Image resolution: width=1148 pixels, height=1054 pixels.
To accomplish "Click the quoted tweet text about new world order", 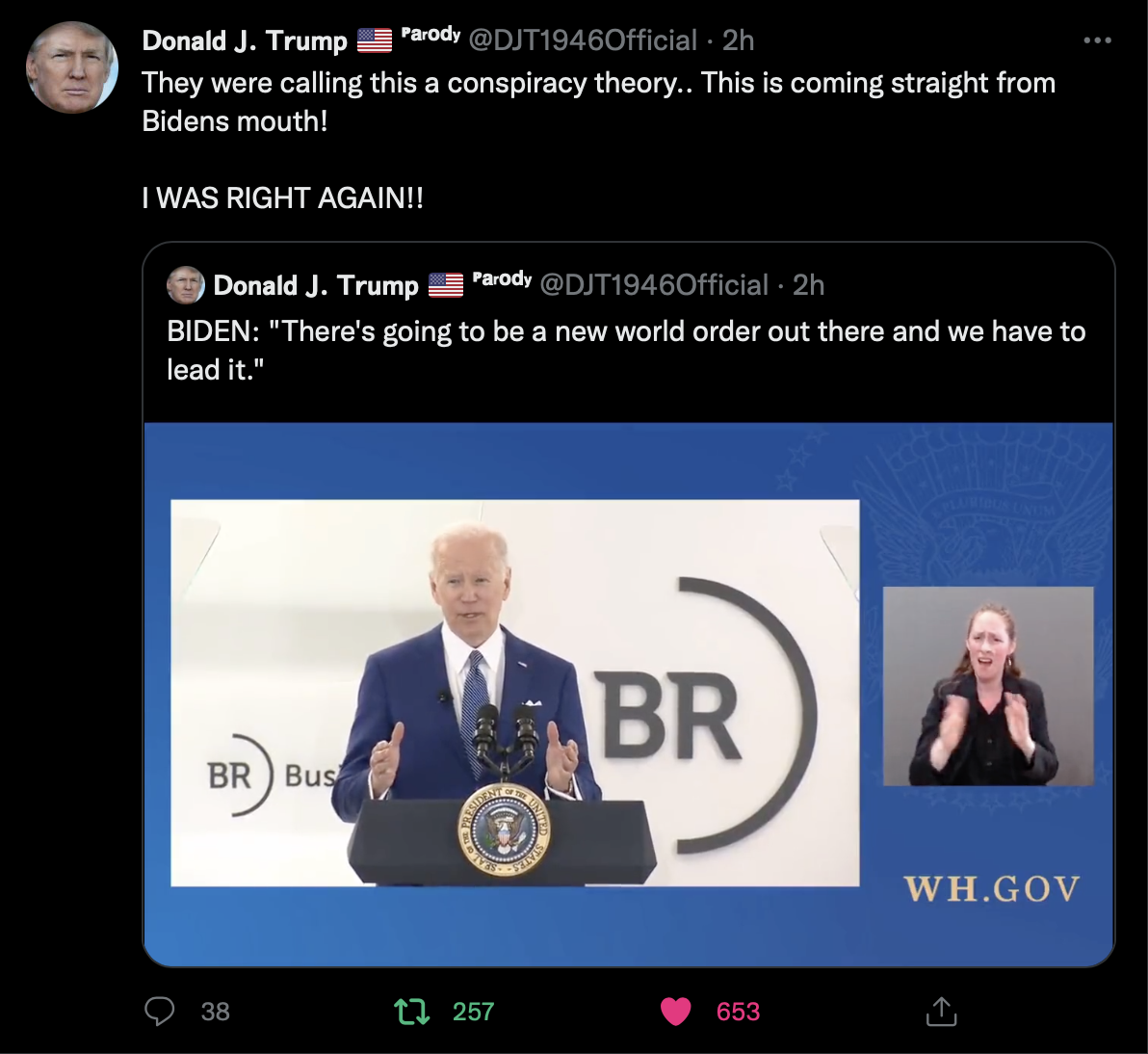I will [626, 350].
